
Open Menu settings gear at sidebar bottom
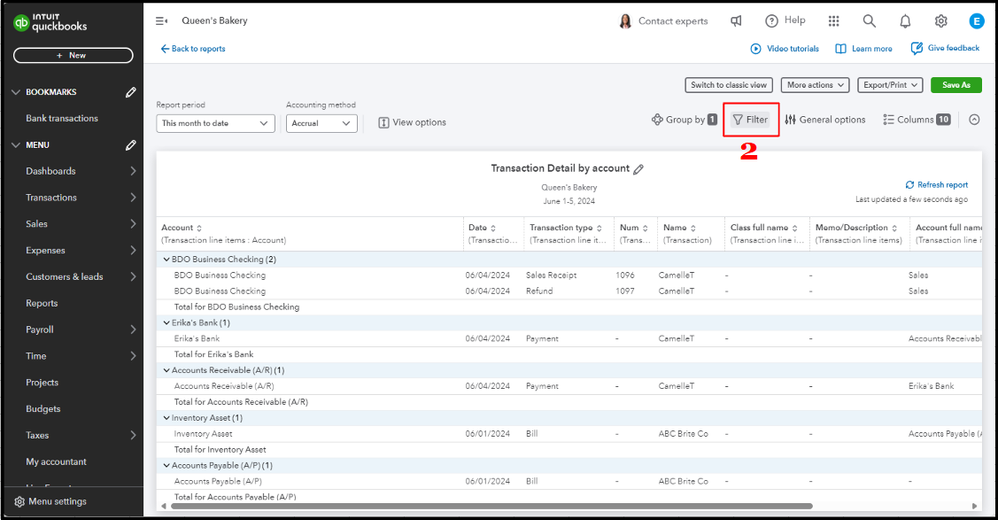[20, 502]
